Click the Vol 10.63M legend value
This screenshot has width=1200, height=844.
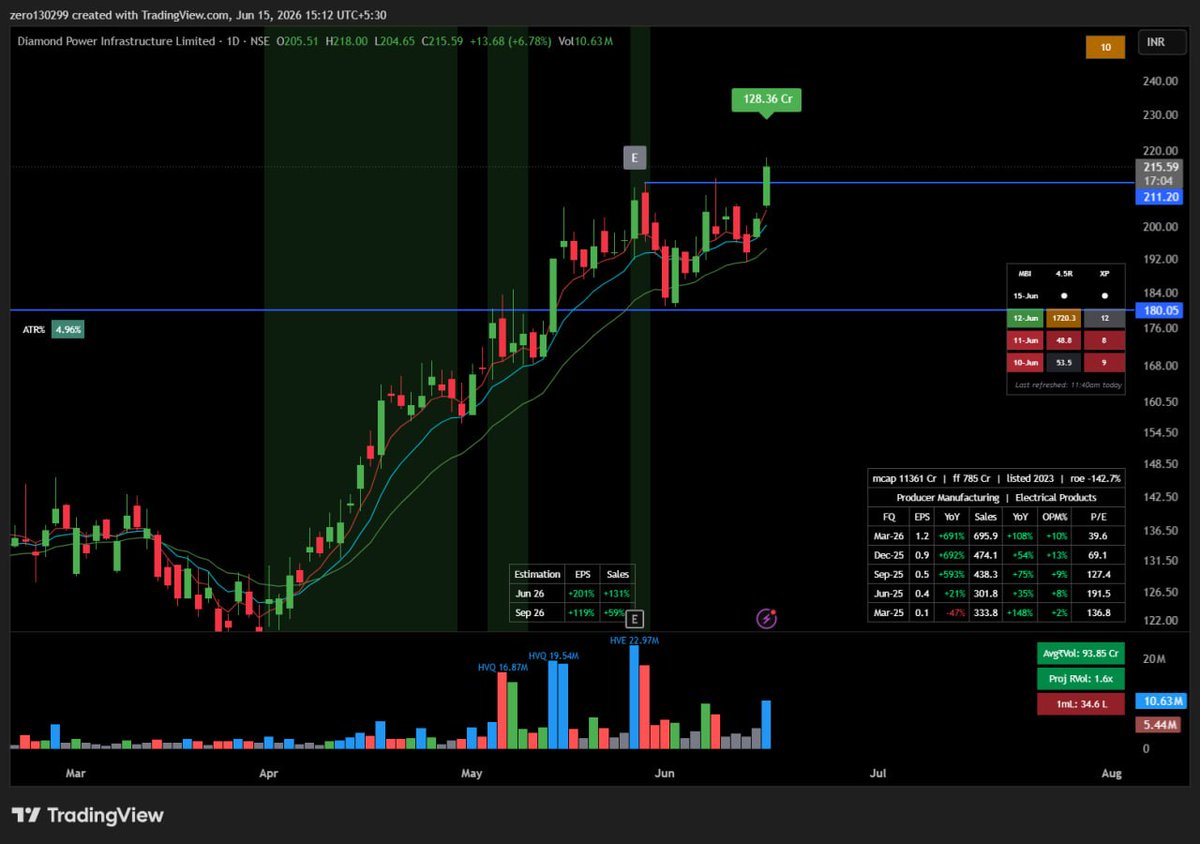tap(586, 41)
